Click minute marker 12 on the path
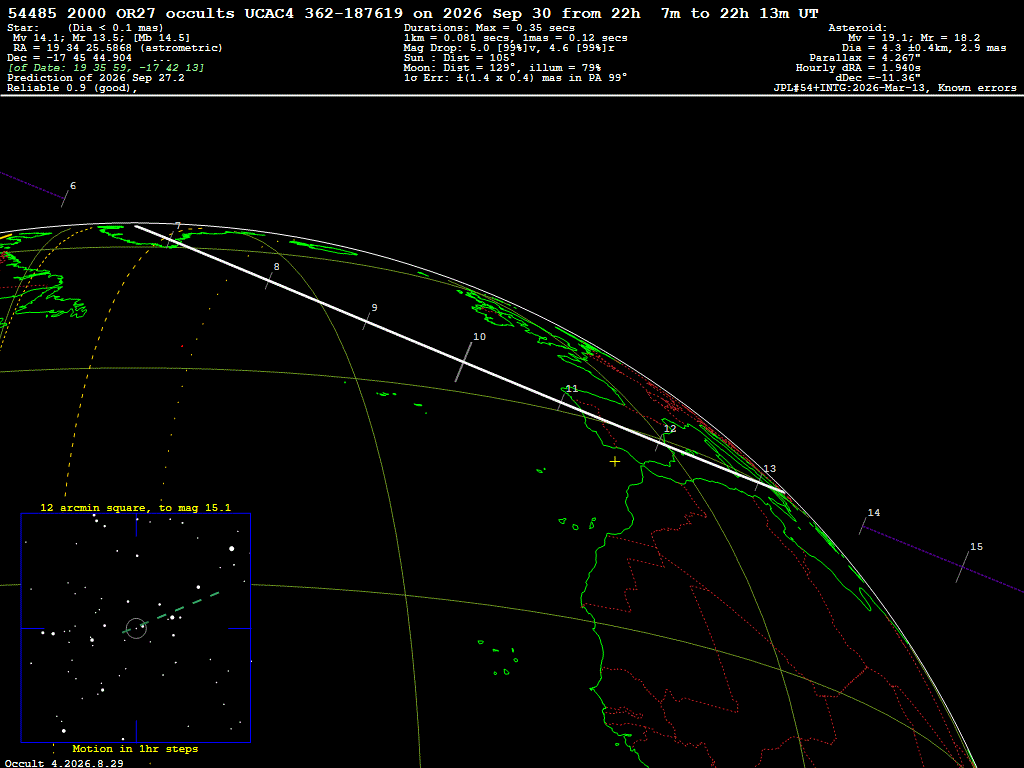This screenshot has width=1024, height=768. pyautogui.click(x=670, y=428)
